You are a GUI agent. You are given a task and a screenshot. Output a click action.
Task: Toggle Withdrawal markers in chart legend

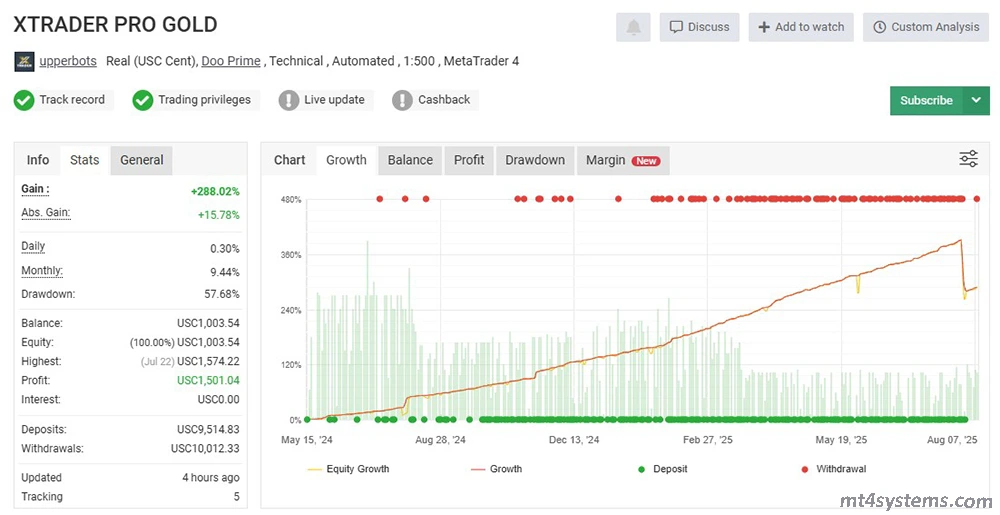point(836,468)
